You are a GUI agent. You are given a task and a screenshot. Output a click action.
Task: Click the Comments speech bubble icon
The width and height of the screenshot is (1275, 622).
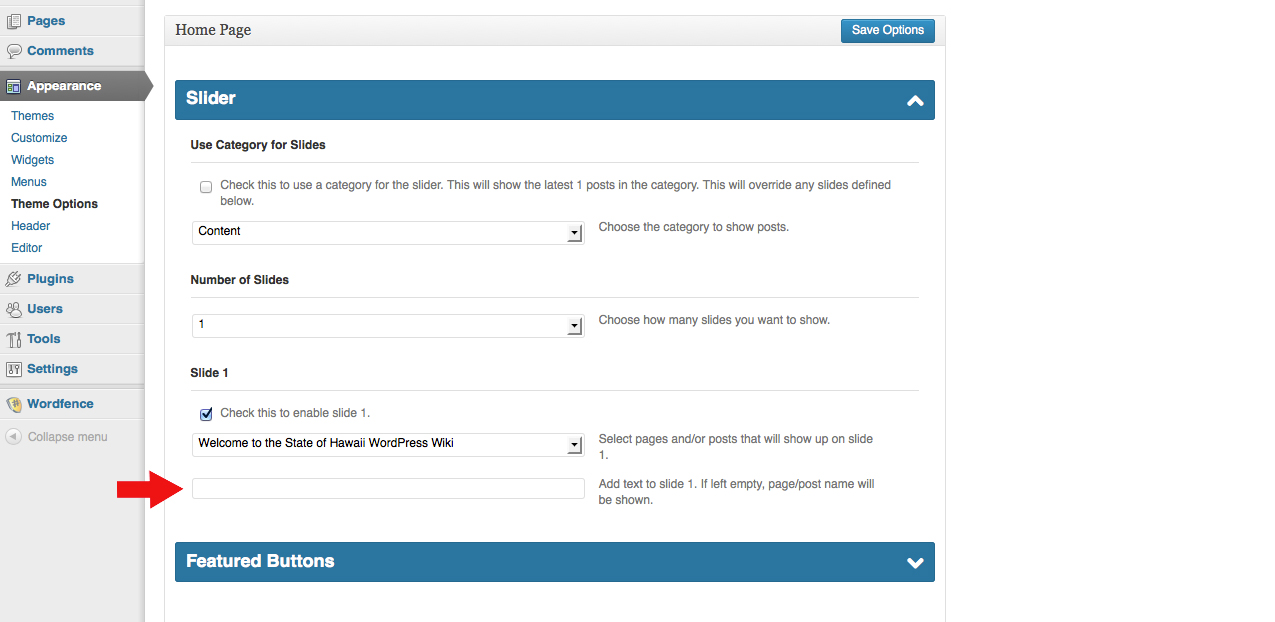tap(14, 51)
